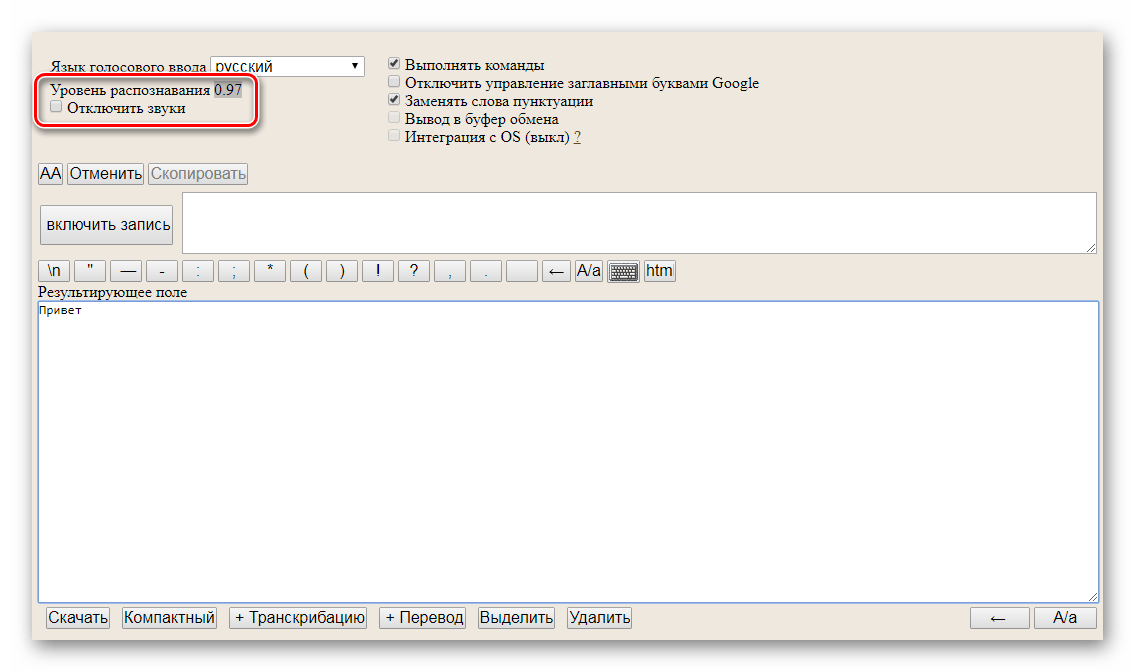1135x672 pixels.
Task: Insert an asterisk with the * button
Action: (x=270, y=271)
